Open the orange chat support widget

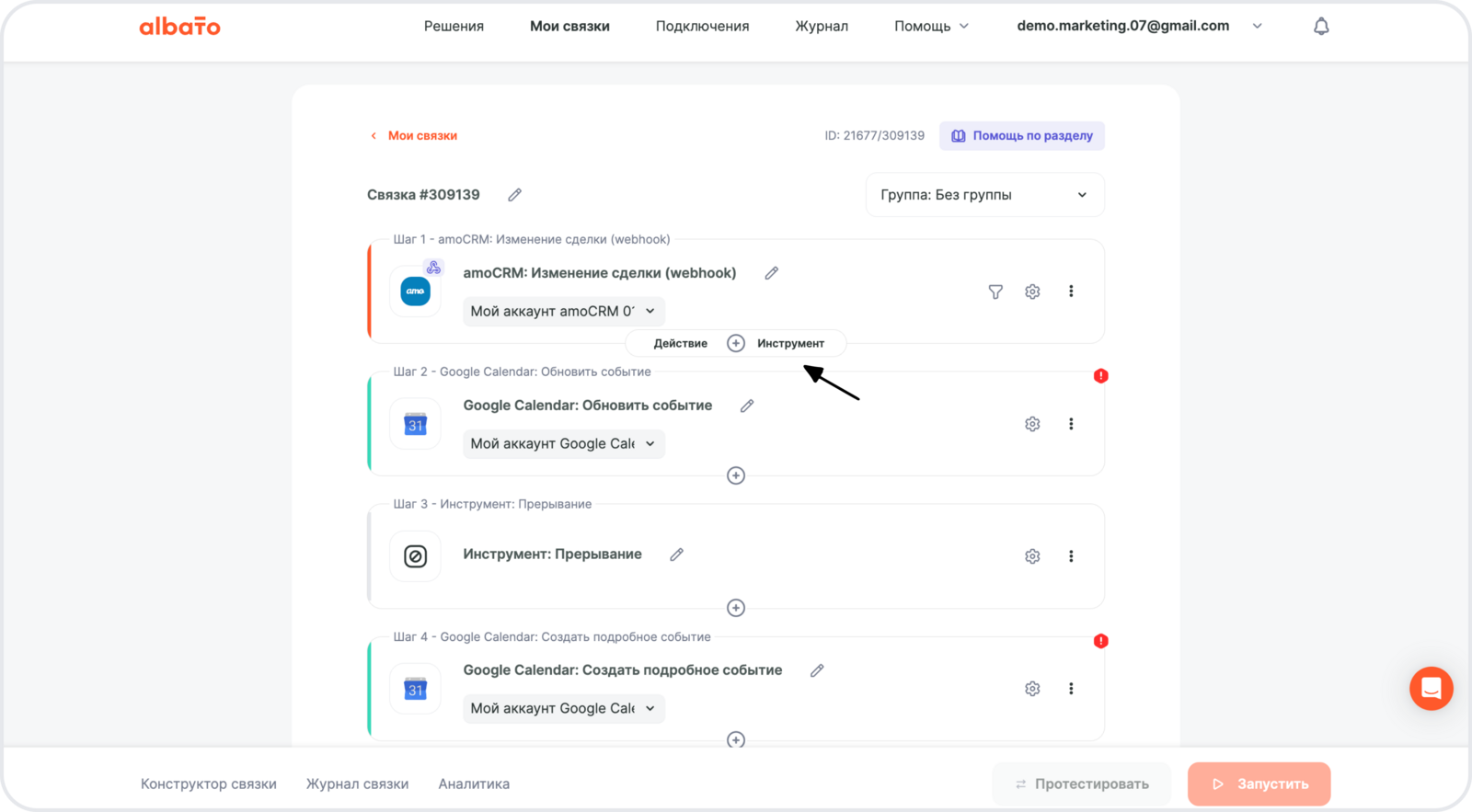[1431, 688]
